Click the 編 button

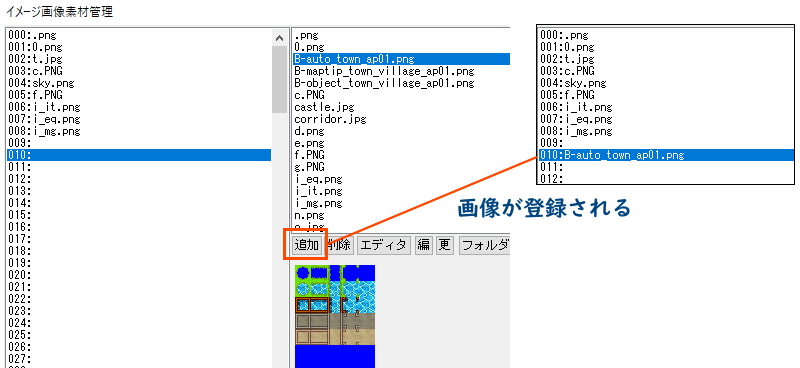click(423, 246)
